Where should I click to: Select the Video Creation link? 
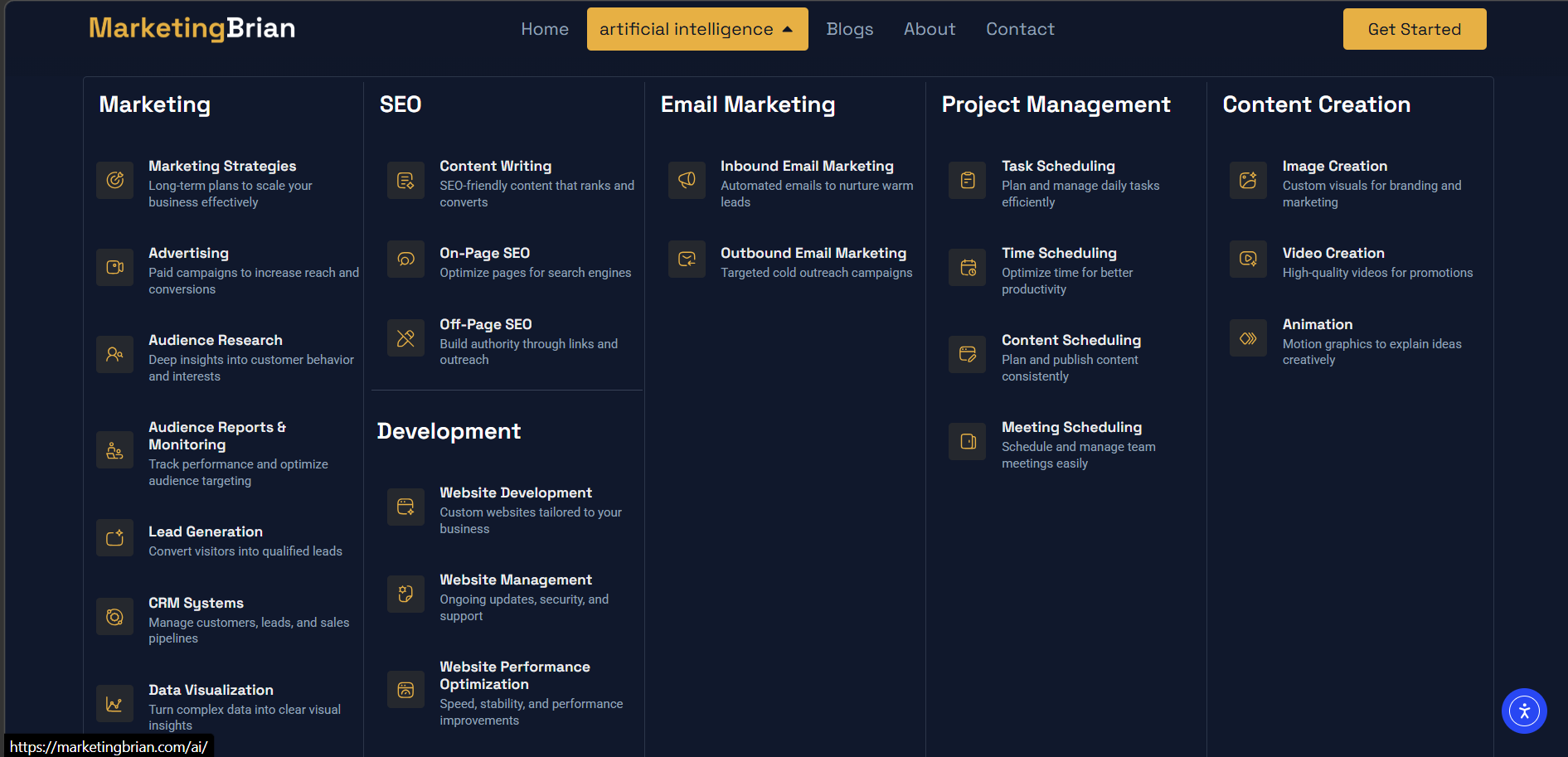(x=1333, y=253)
